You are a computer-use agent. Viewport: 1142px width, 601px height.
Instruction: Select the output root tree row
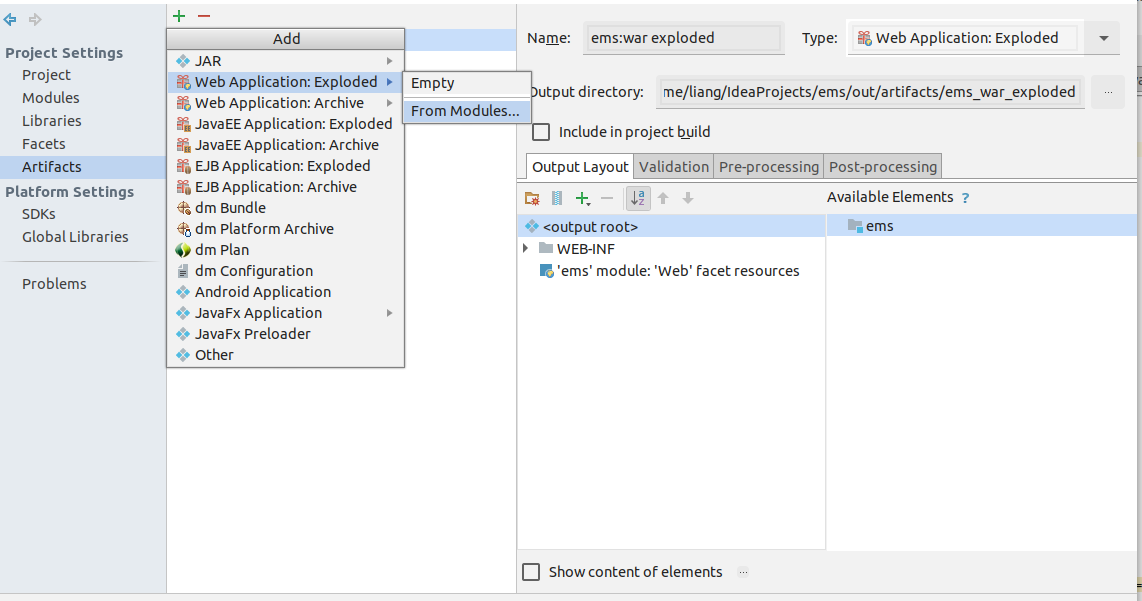672,227
